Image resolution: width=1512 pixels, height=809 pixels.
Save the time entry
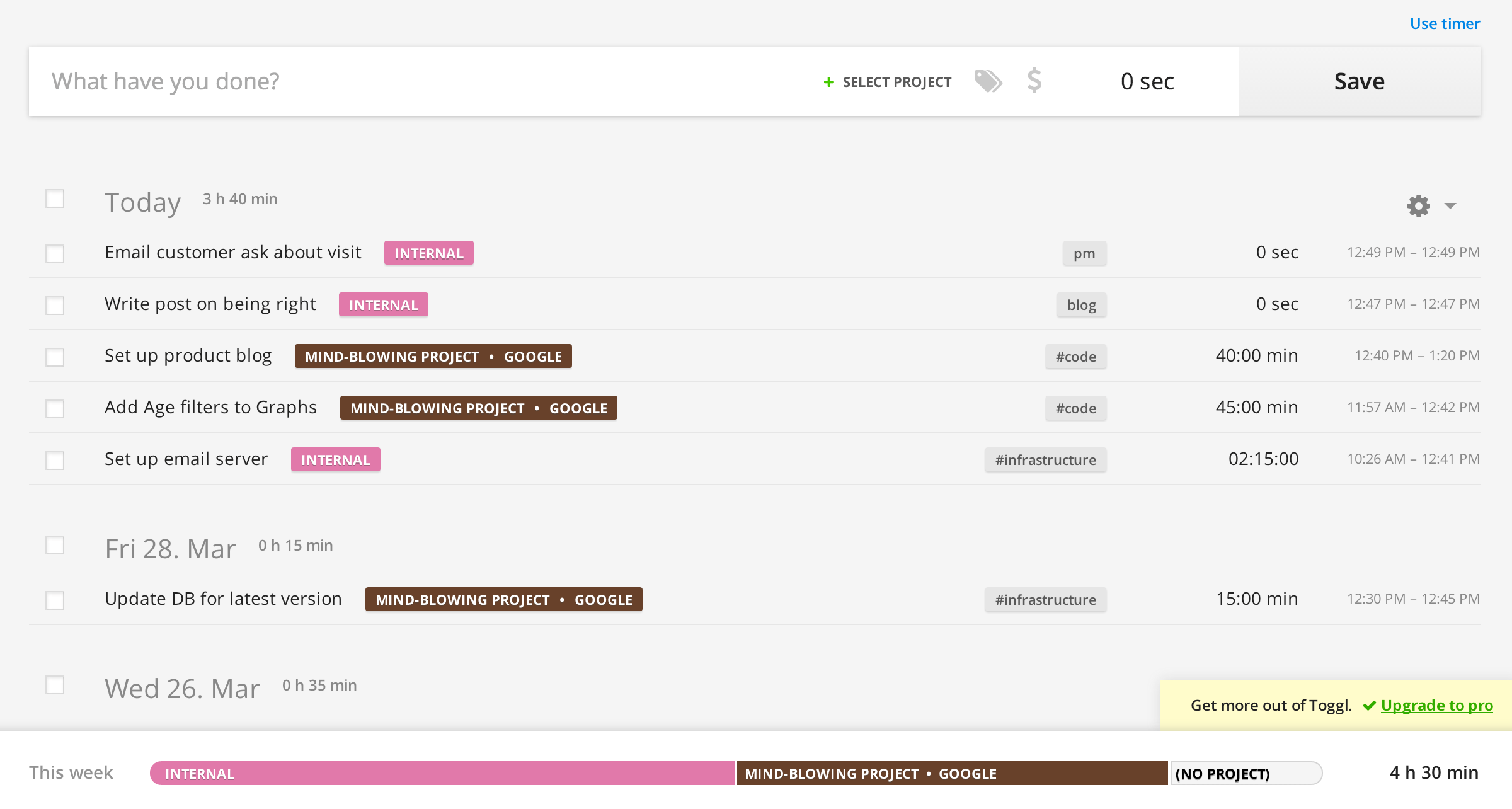coord(1359,81)
